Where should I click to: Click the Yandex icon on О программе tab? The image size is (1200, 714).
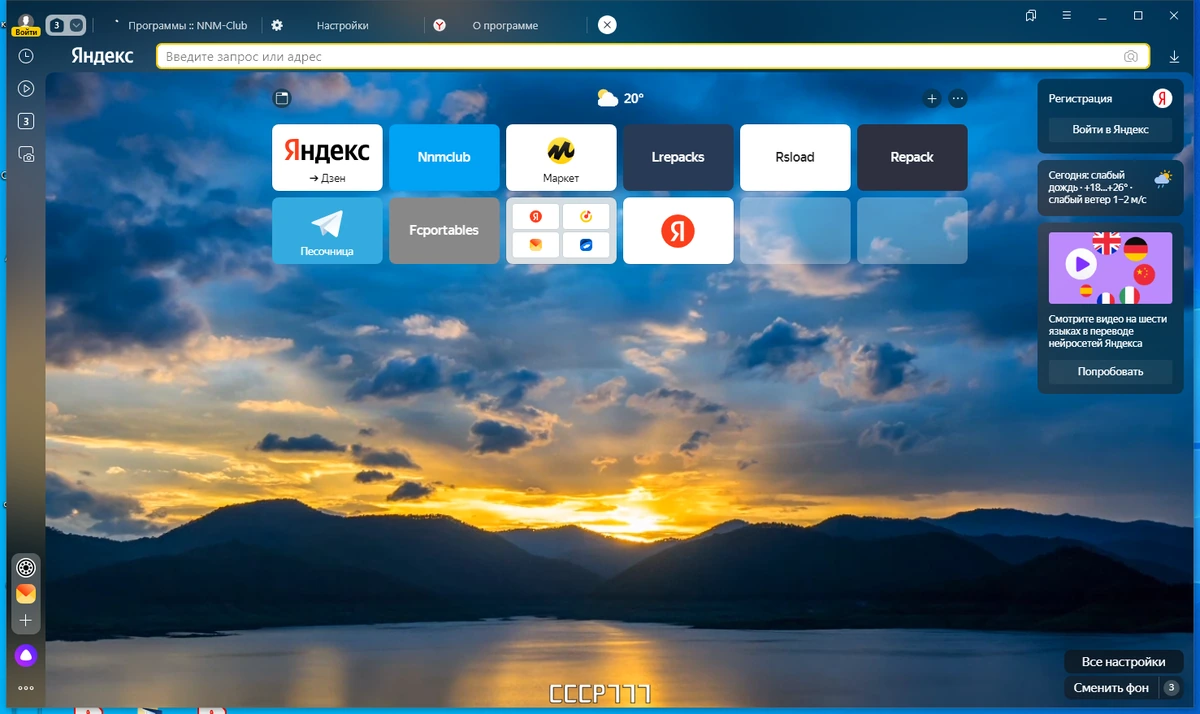pyautogui.click(x=440, y=25)
